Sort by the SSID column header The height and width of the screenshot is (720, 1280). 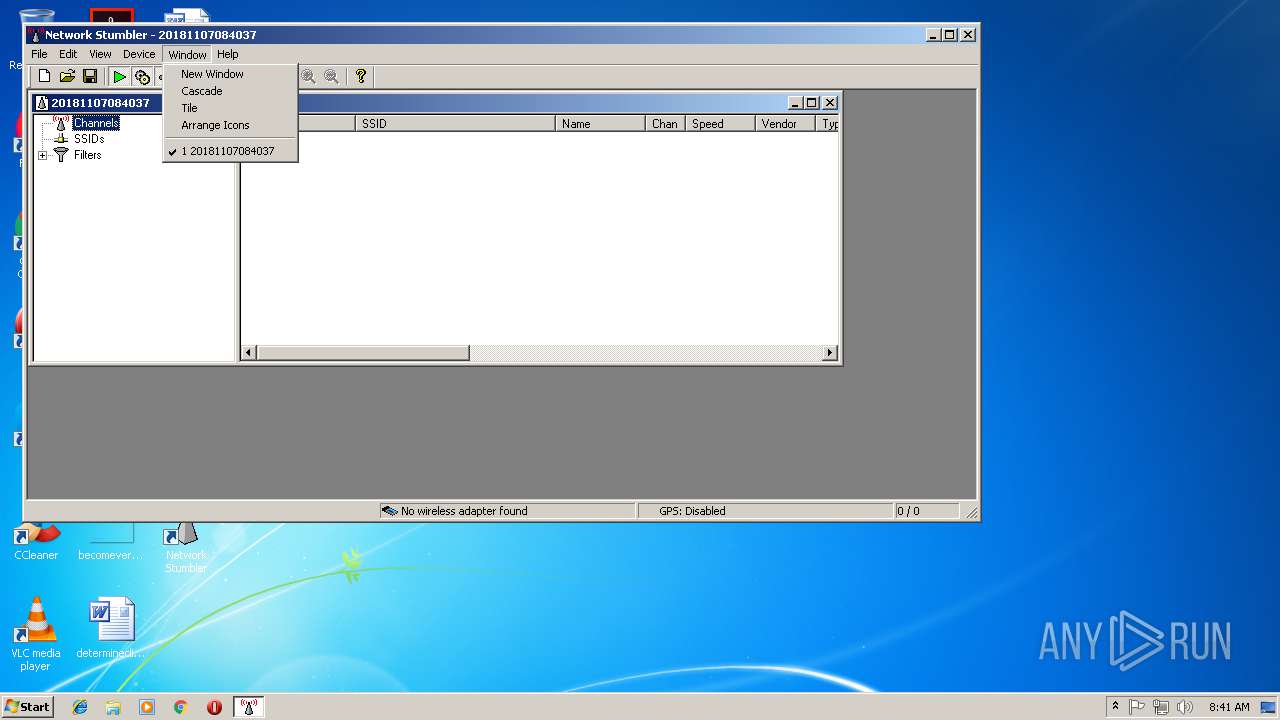coord(455,124)
